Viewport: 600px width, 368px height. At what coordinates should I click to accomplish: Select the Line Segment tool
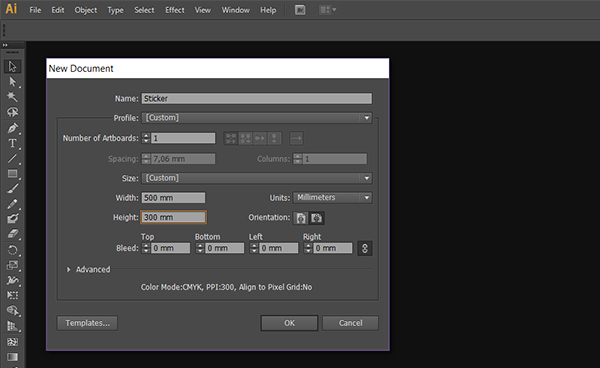coord(12,158)
